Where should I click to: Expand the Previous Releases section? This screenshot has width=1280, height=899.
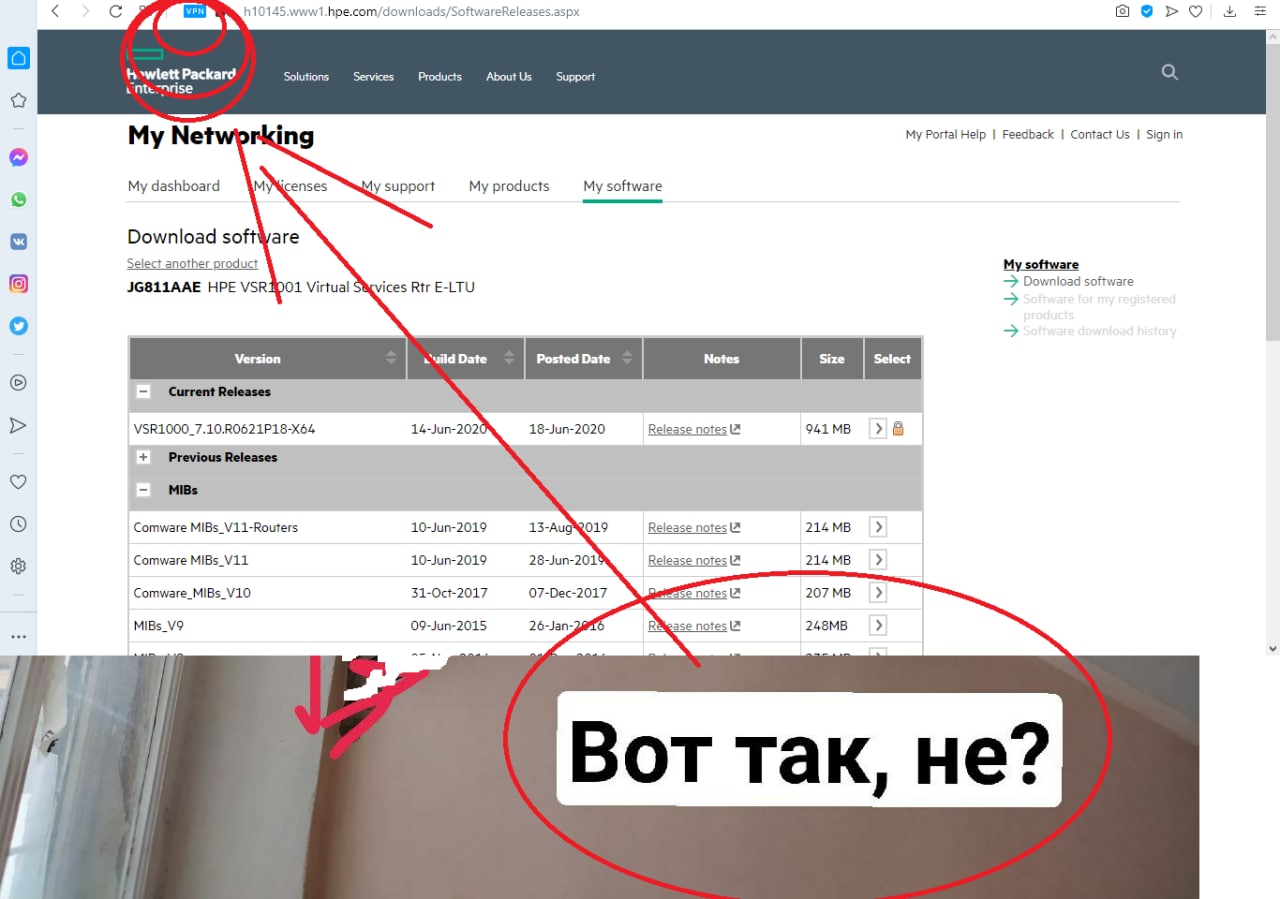click(144, 457)
